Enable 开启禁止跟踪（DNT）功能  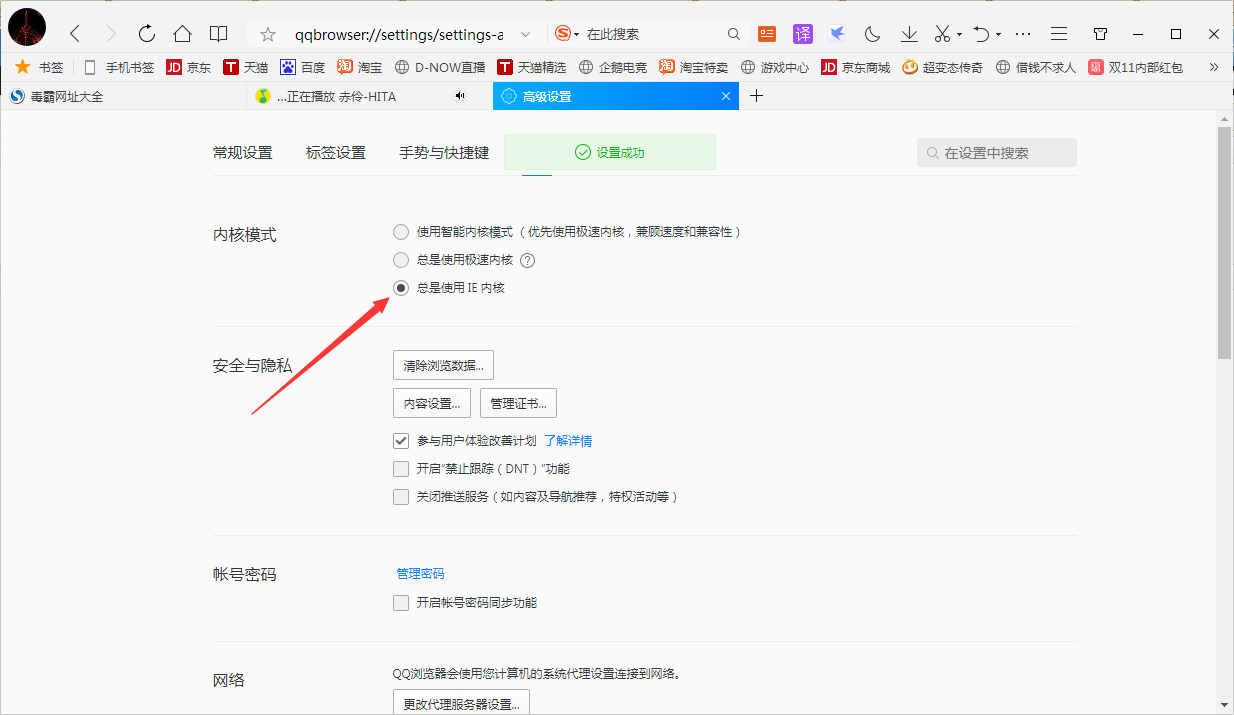(401, 468)
